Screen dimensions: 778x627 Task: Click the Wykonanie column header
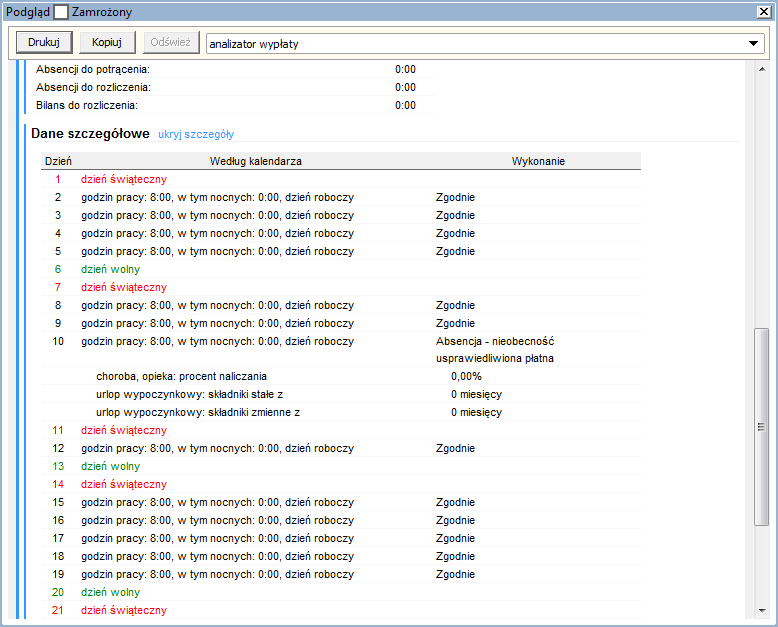[x=538, y=161]
